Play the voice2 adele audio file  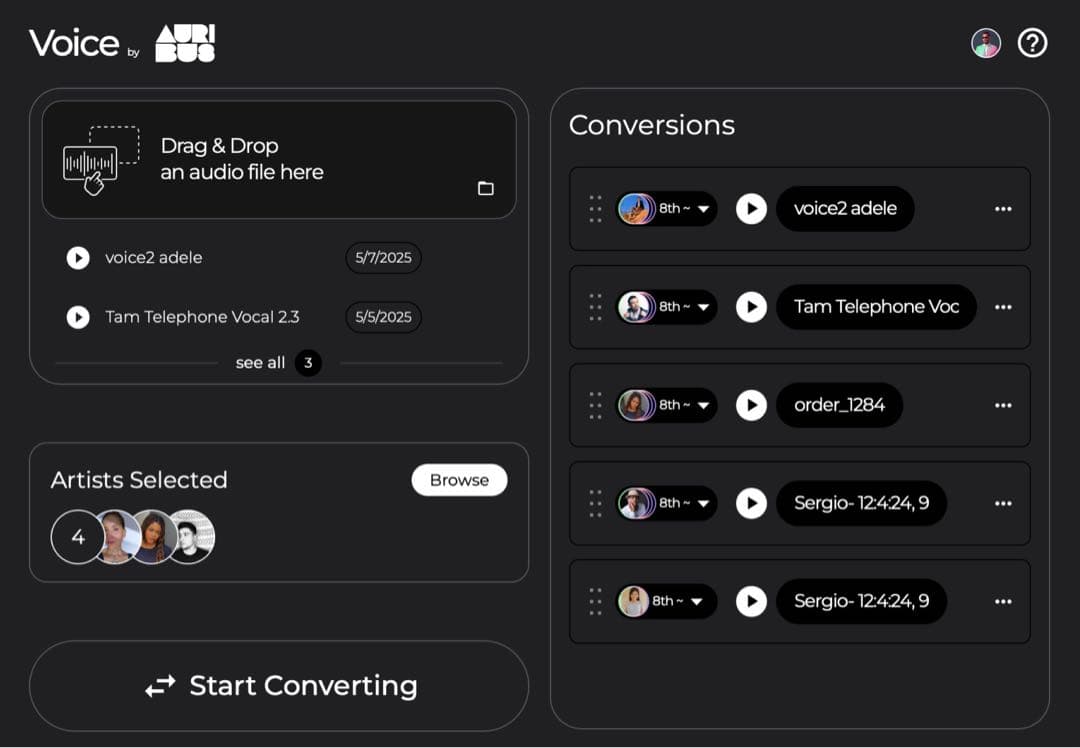tap(78, 258)
